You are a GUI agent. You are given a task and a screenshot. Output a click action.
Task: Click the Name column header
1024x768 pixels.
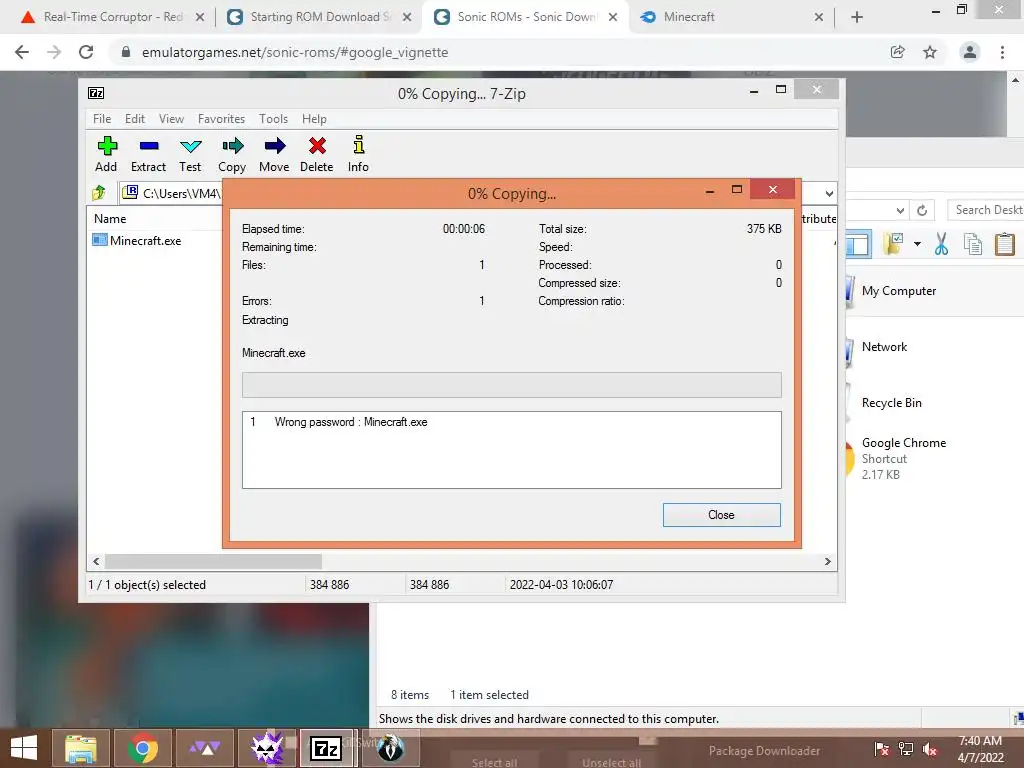110,219
